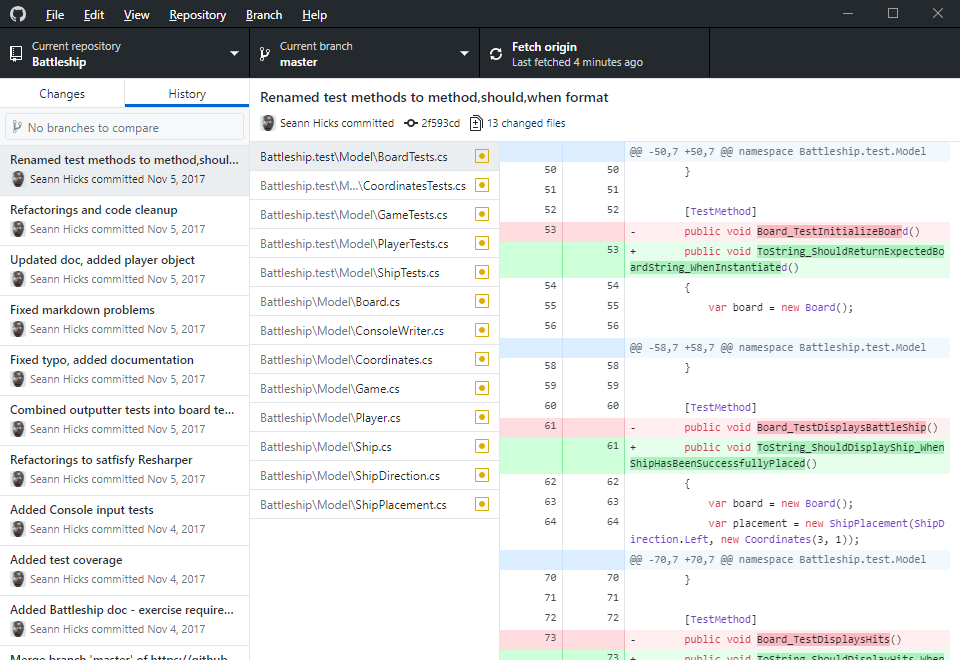960x660 pixels.
Task: Select file Battleship\Model\ShipDirection.cs
Action: coord(374,475)
